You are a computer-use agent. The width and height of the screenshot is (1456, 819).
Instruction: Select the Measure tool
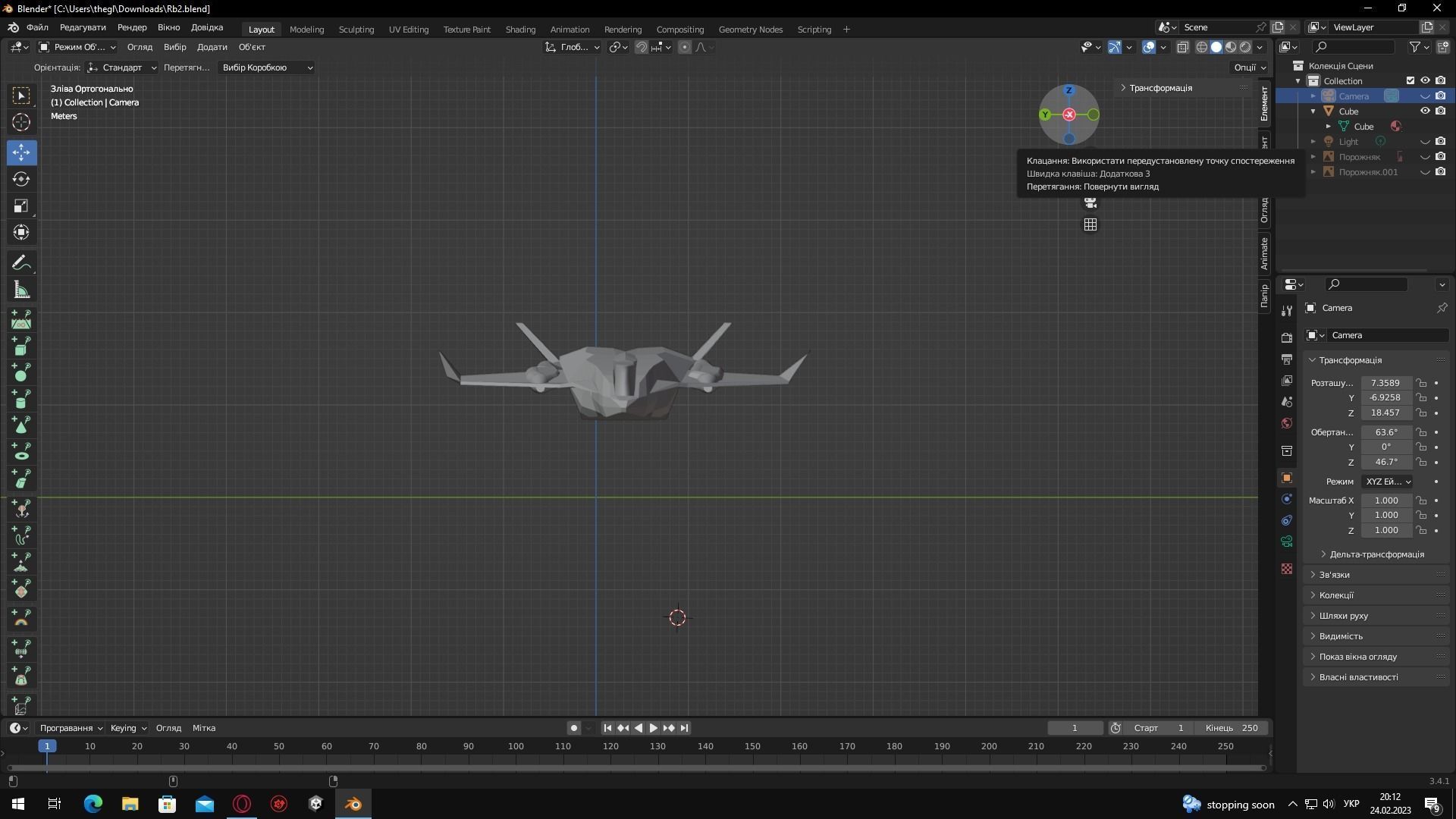pos(20,289)
